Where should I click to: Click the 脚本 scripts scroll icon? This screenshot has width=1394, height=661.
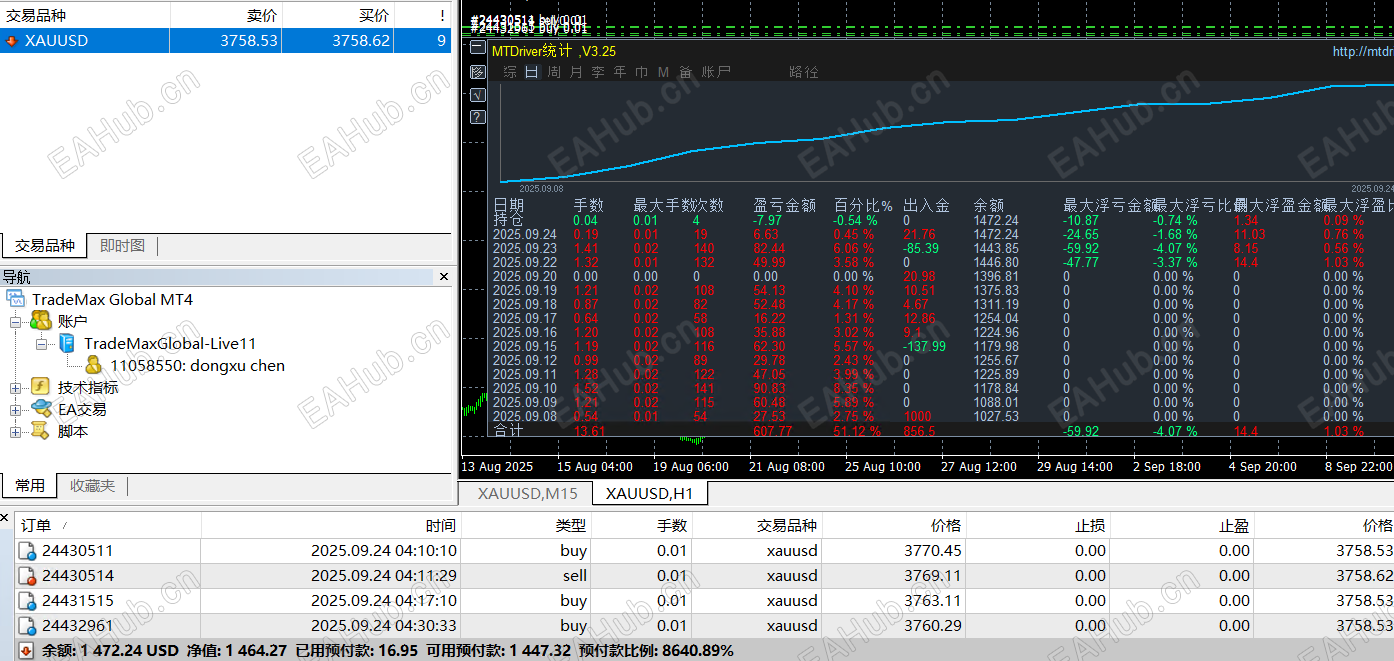pos(41,431)
